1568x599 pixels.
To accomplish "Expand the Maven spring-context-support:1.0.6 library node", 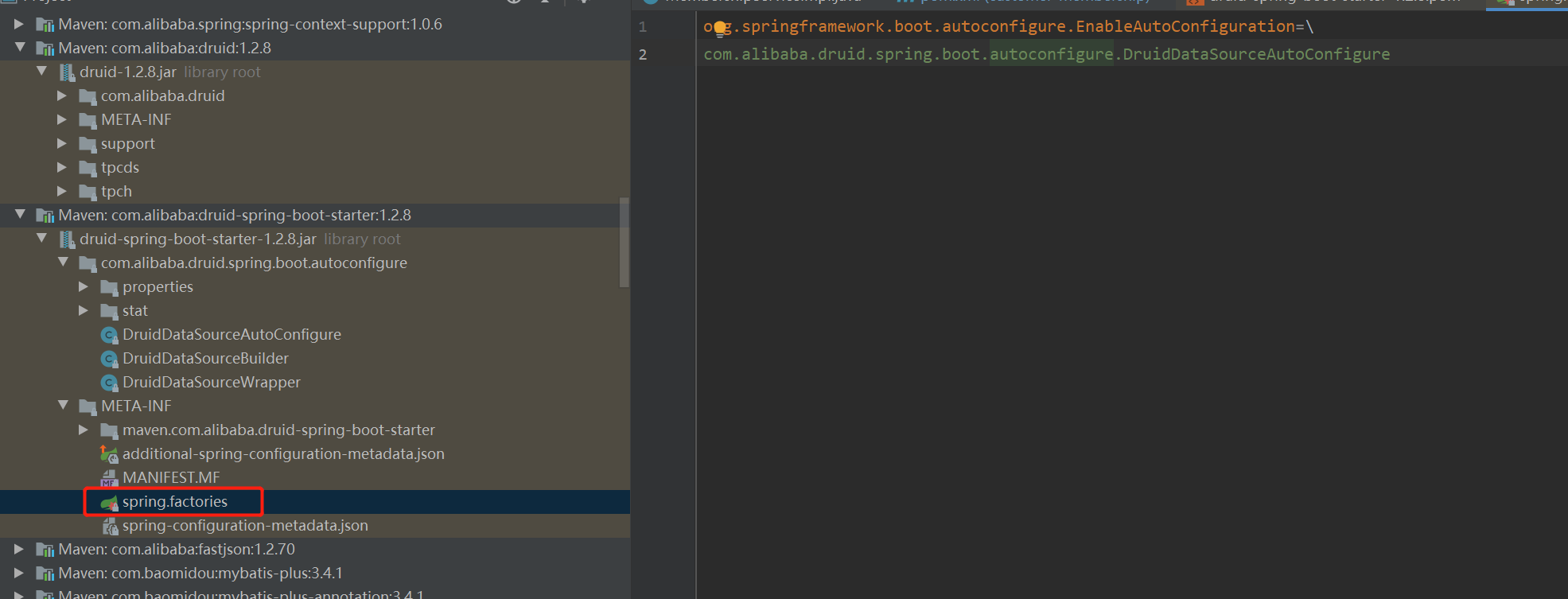I will point(18,25).
